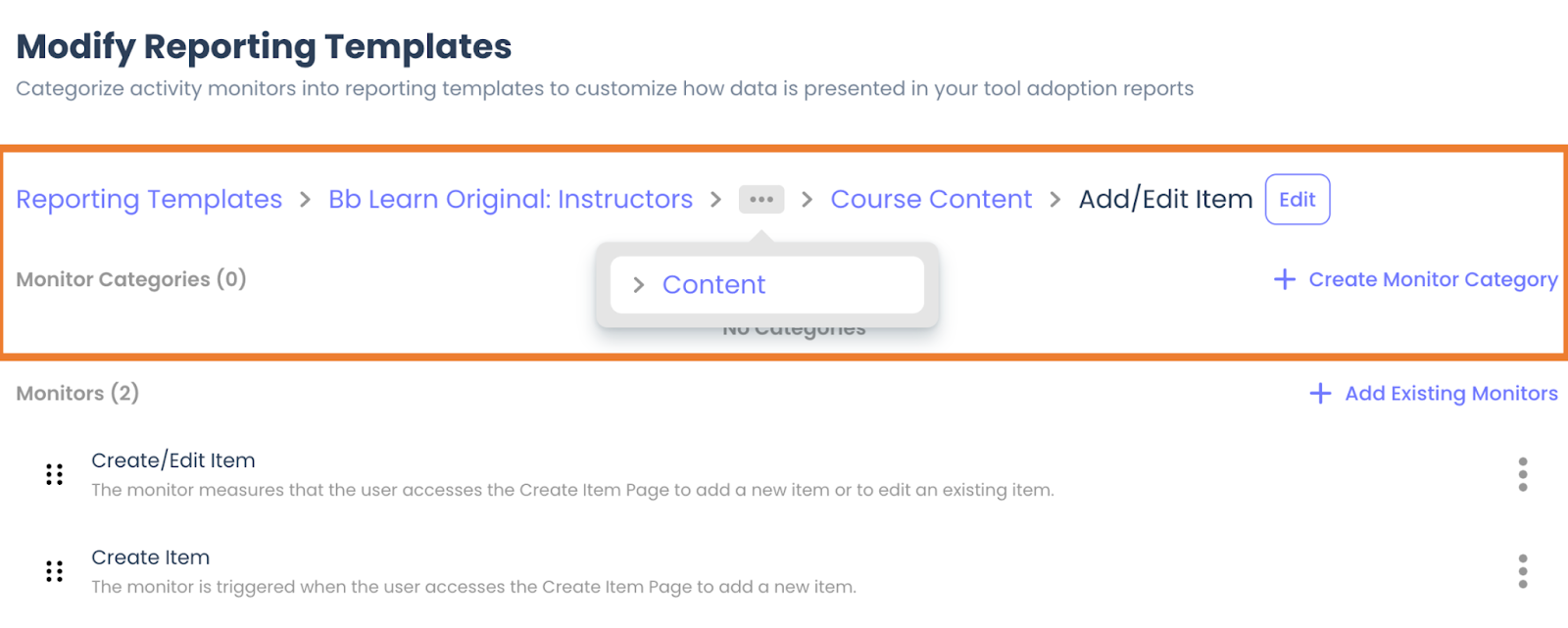
Task: Open the three-dot menu for Create/Edit Item
Action: tap(1522, 474)
